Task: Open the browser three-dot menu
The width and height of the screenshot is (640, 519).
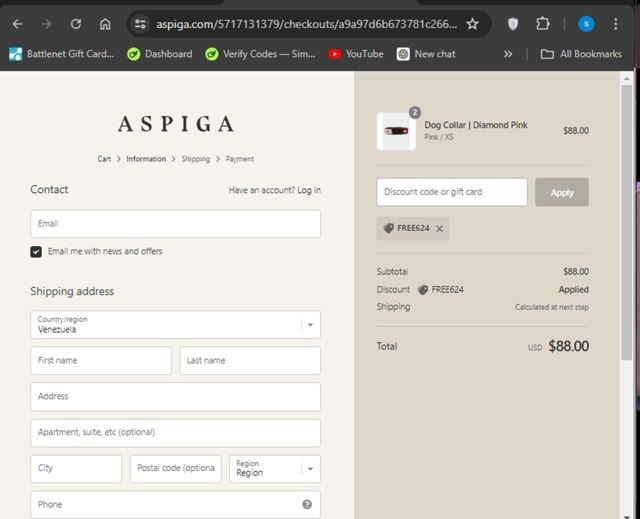Action: point(616,24)
